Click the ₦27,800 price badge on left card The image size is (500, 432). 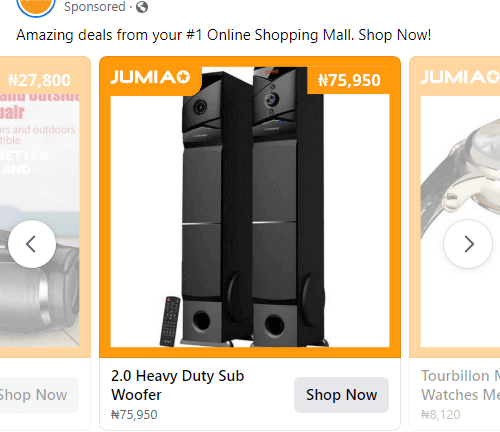tap(39, 80)
